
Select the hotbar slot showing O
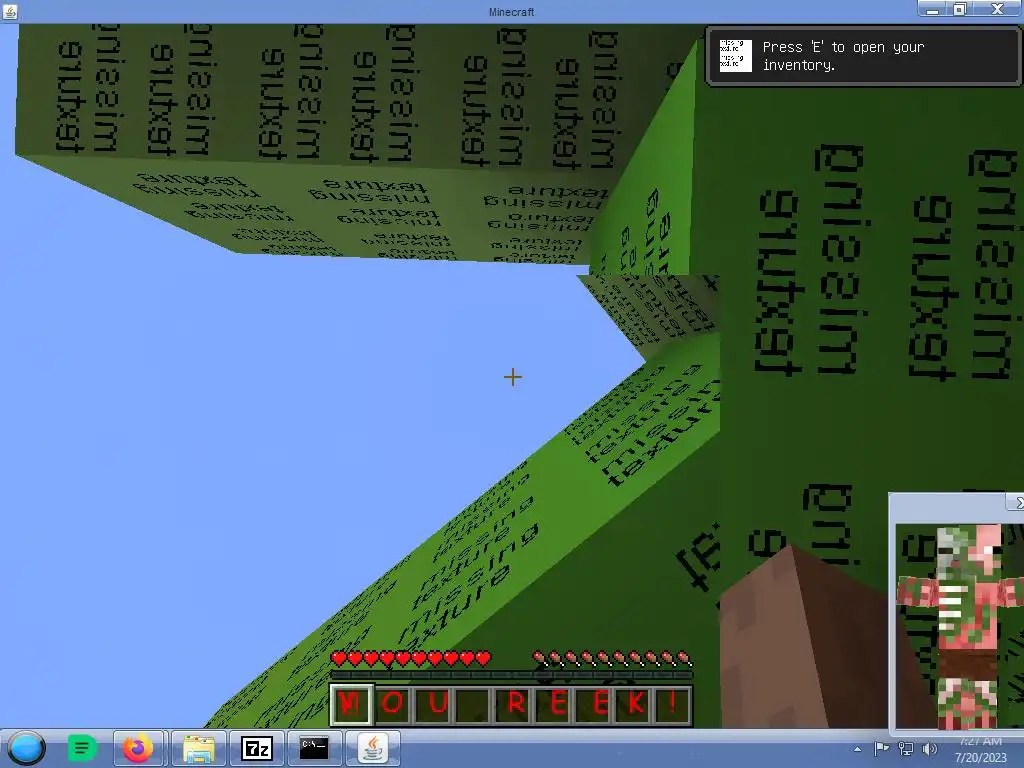(392, 704)
